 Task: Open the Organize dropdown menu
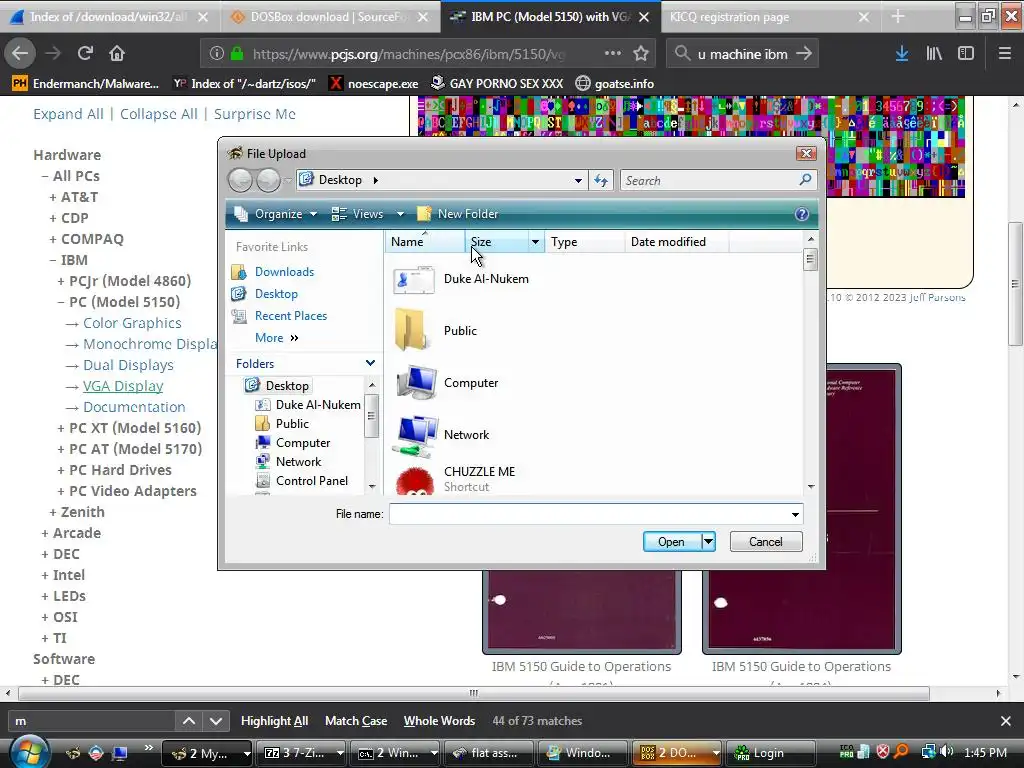click(x=276, y=214)
